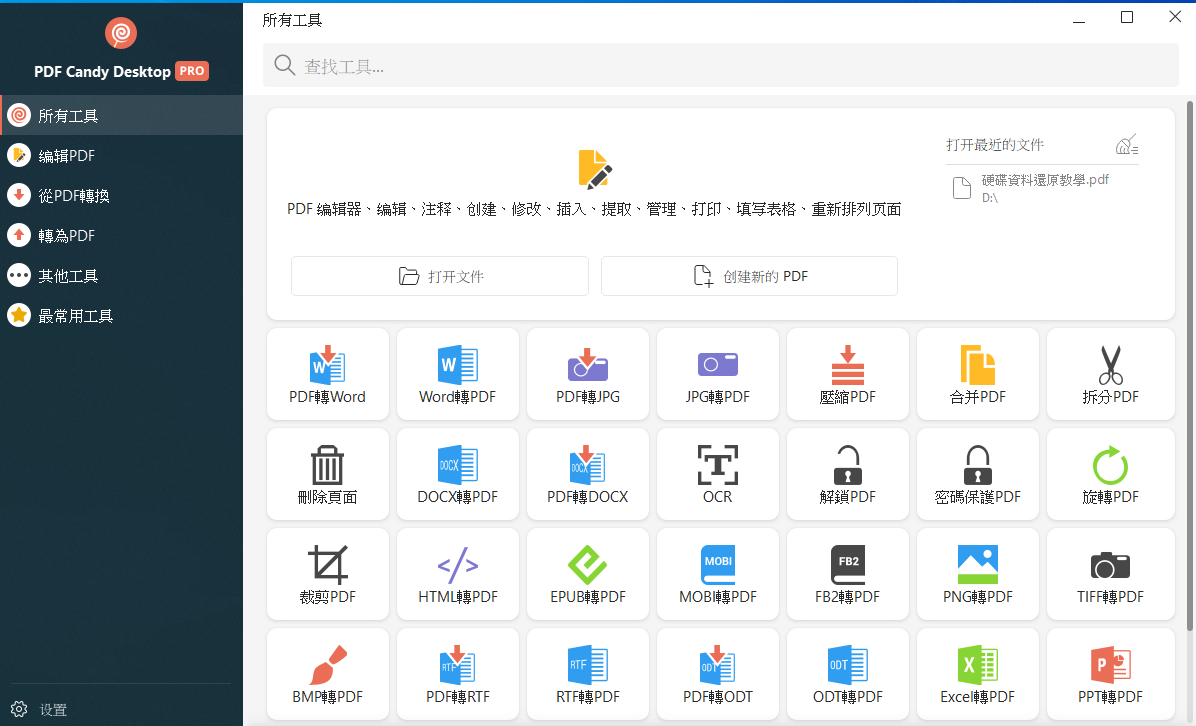Image resolution: width=1196 pixels, height=726 pixels.
Task: Open 设置 settings at sidebar bottom
Action: coord(40,710)
